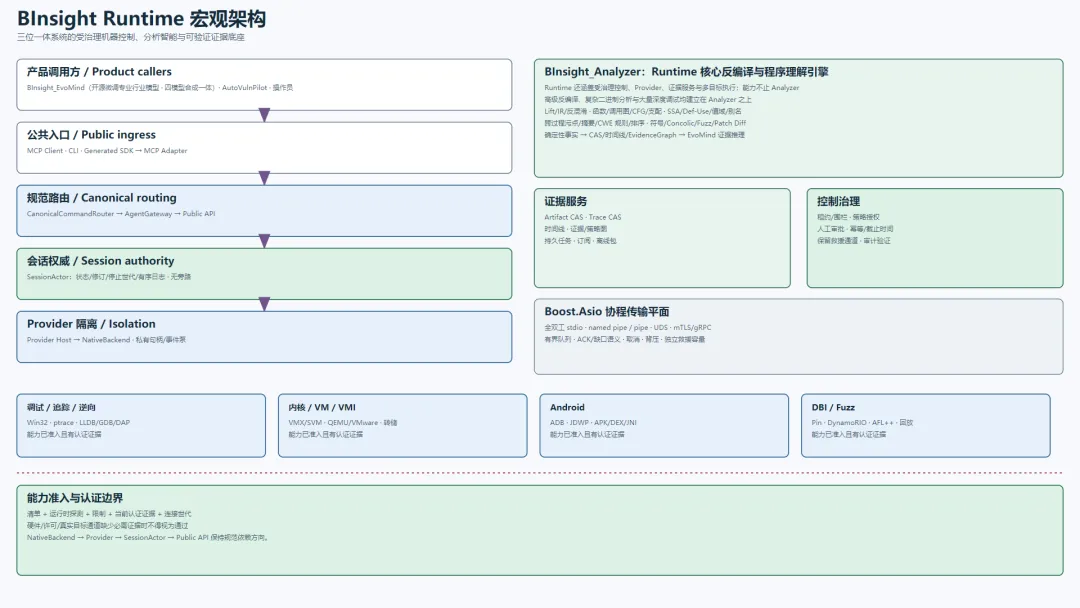Select the heading "会话权威 / Session authority"
The image size is (1080, 608).
click(x=101, y=261)
